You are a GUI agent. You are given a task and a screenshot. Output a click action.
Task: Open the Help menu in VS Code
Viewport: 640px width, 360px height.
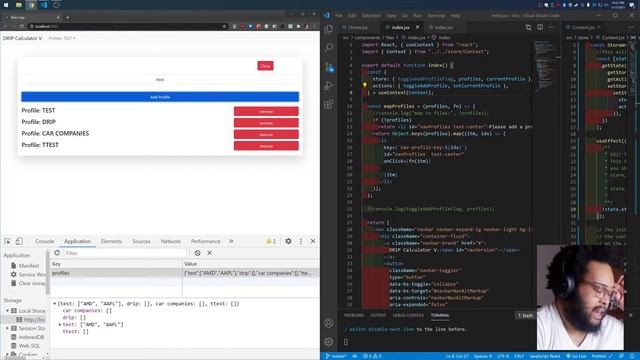pyautogui.click(x=456, y=16)
